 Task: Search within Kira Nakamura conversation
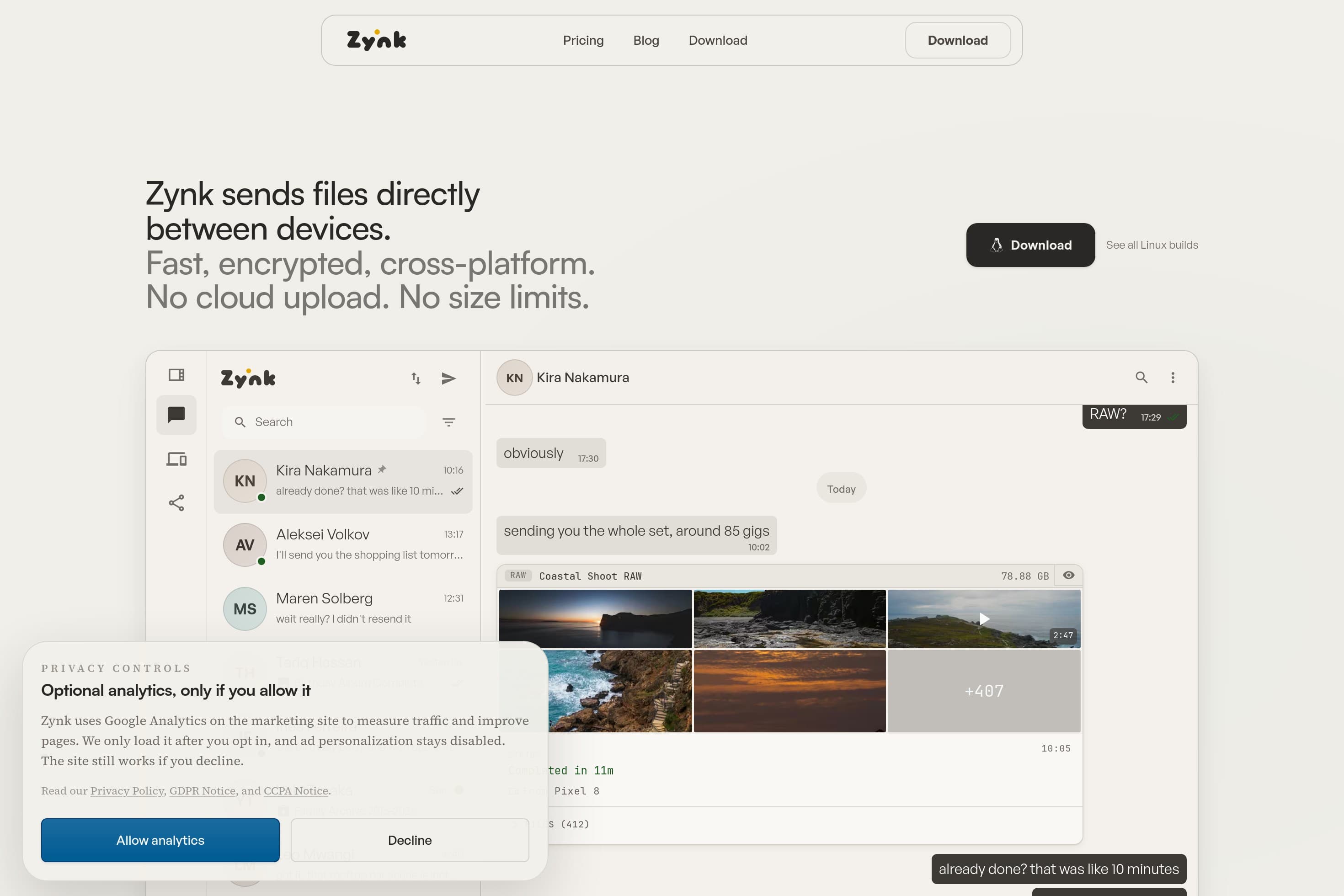click(1141, 377)
